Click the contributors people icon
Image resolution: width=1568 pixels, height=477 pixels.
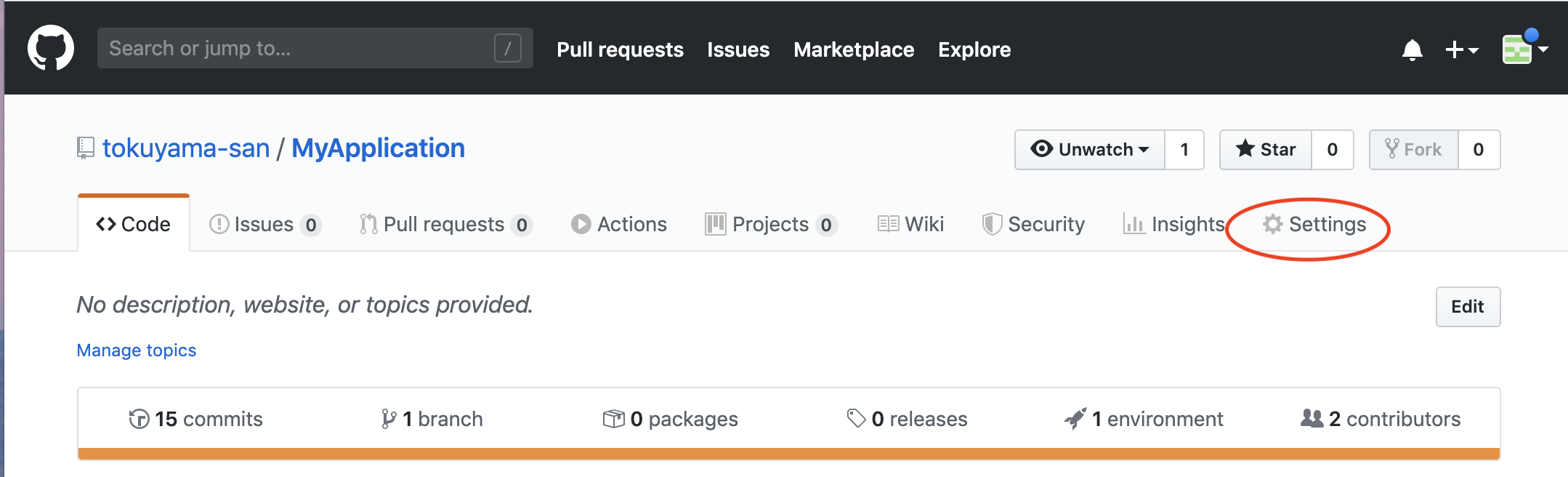point(1312,418)
